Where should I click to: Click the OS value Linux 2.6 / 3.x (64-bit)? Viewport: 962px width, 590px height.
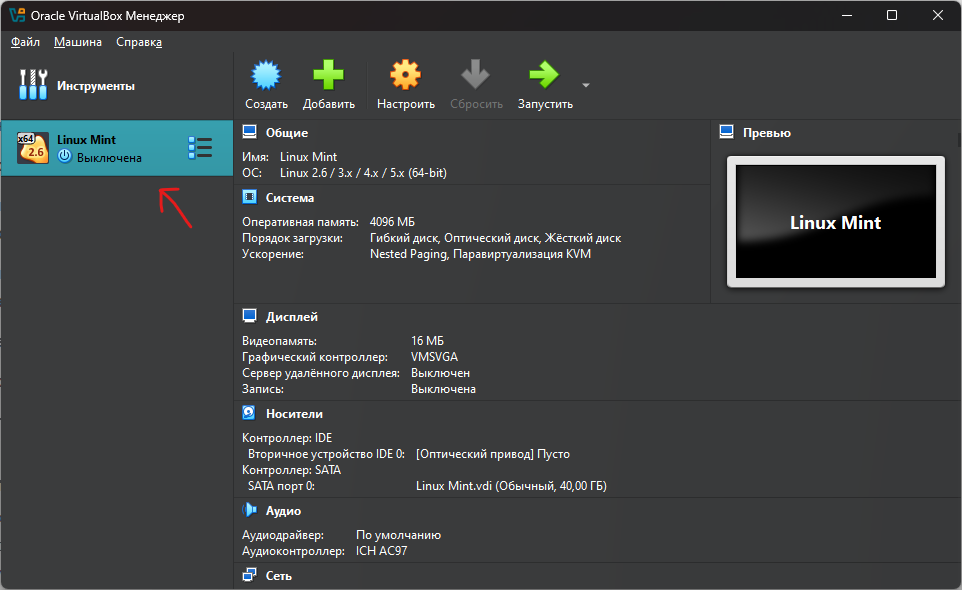(x=363, y=172)
